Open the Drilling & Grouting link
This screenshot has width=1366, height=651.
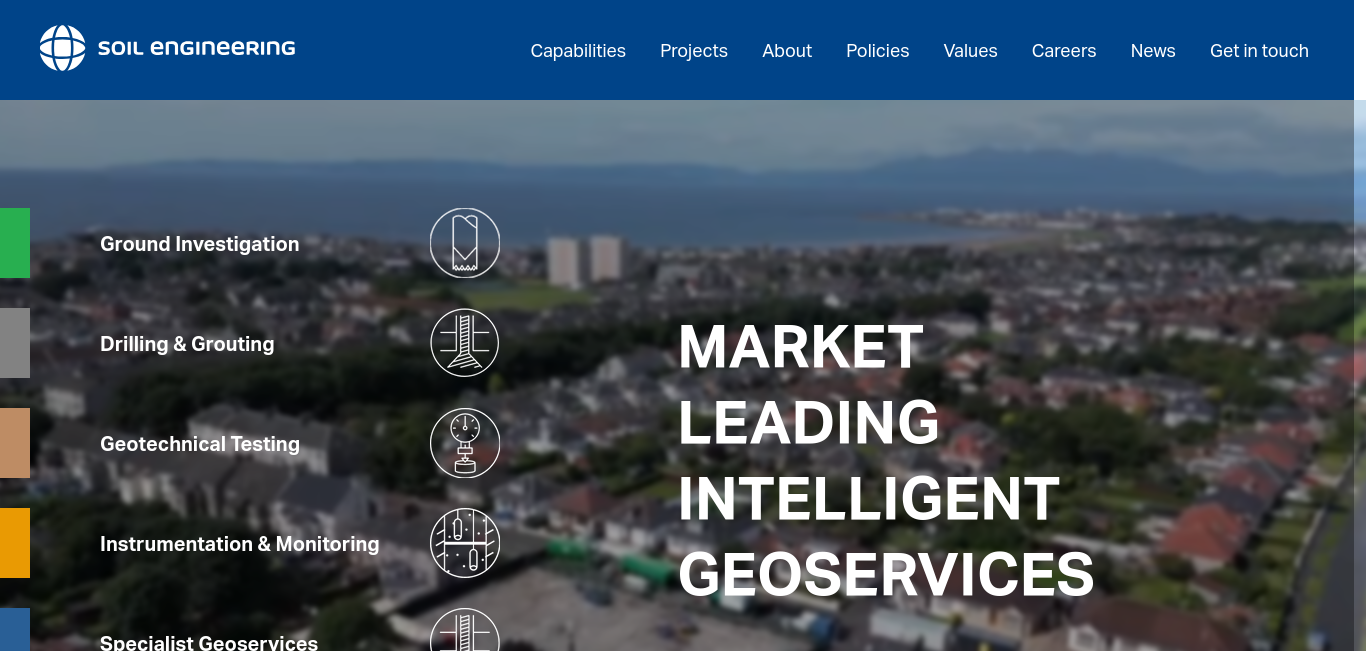pyautogui.click(x=187, y=344)
